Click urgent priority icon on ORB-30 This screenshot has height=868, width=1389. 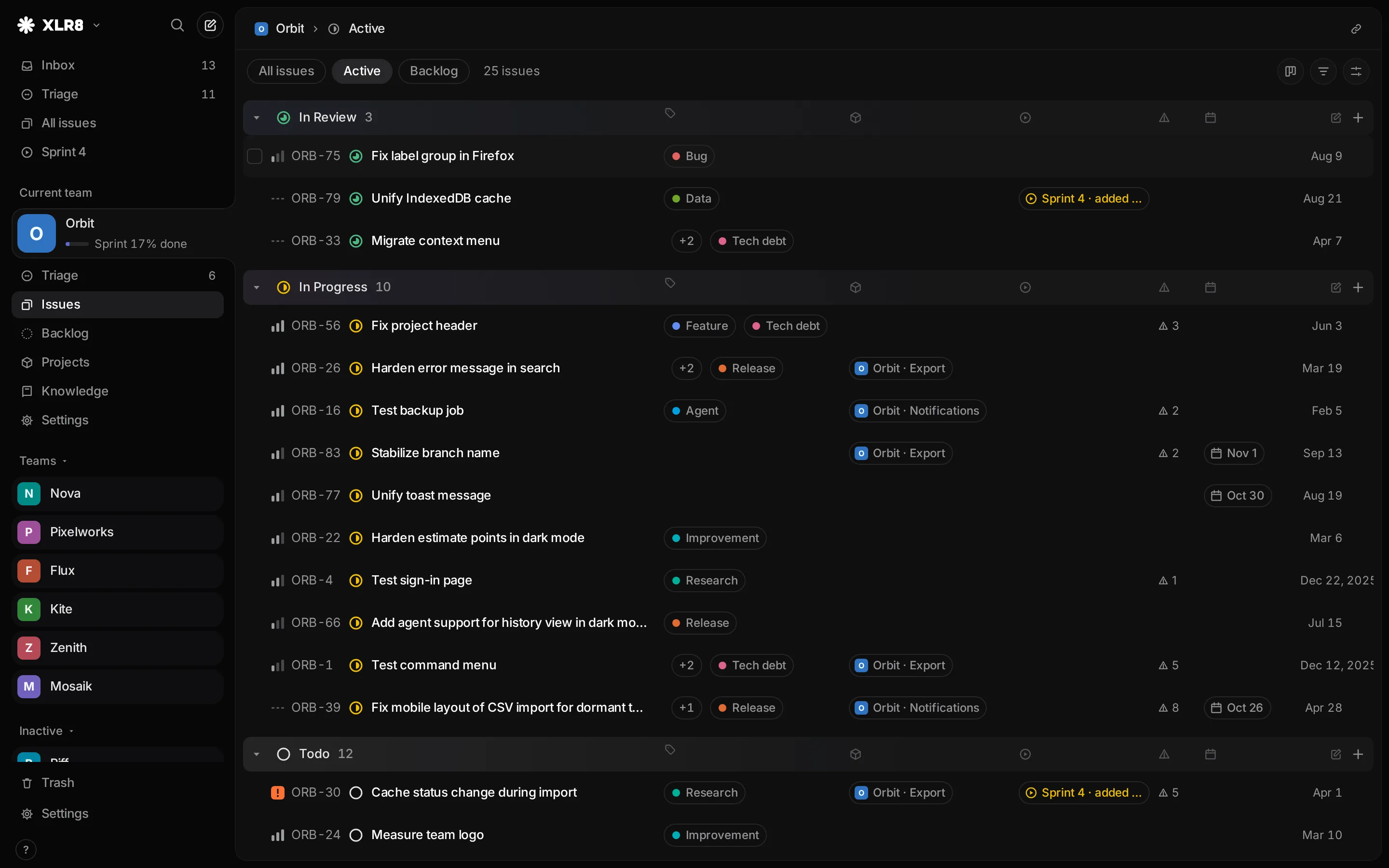coord(278,793)
